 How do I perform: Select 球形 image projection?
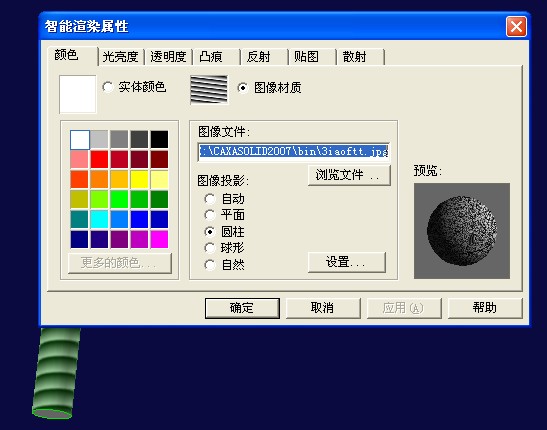click(x=224, y=248)
